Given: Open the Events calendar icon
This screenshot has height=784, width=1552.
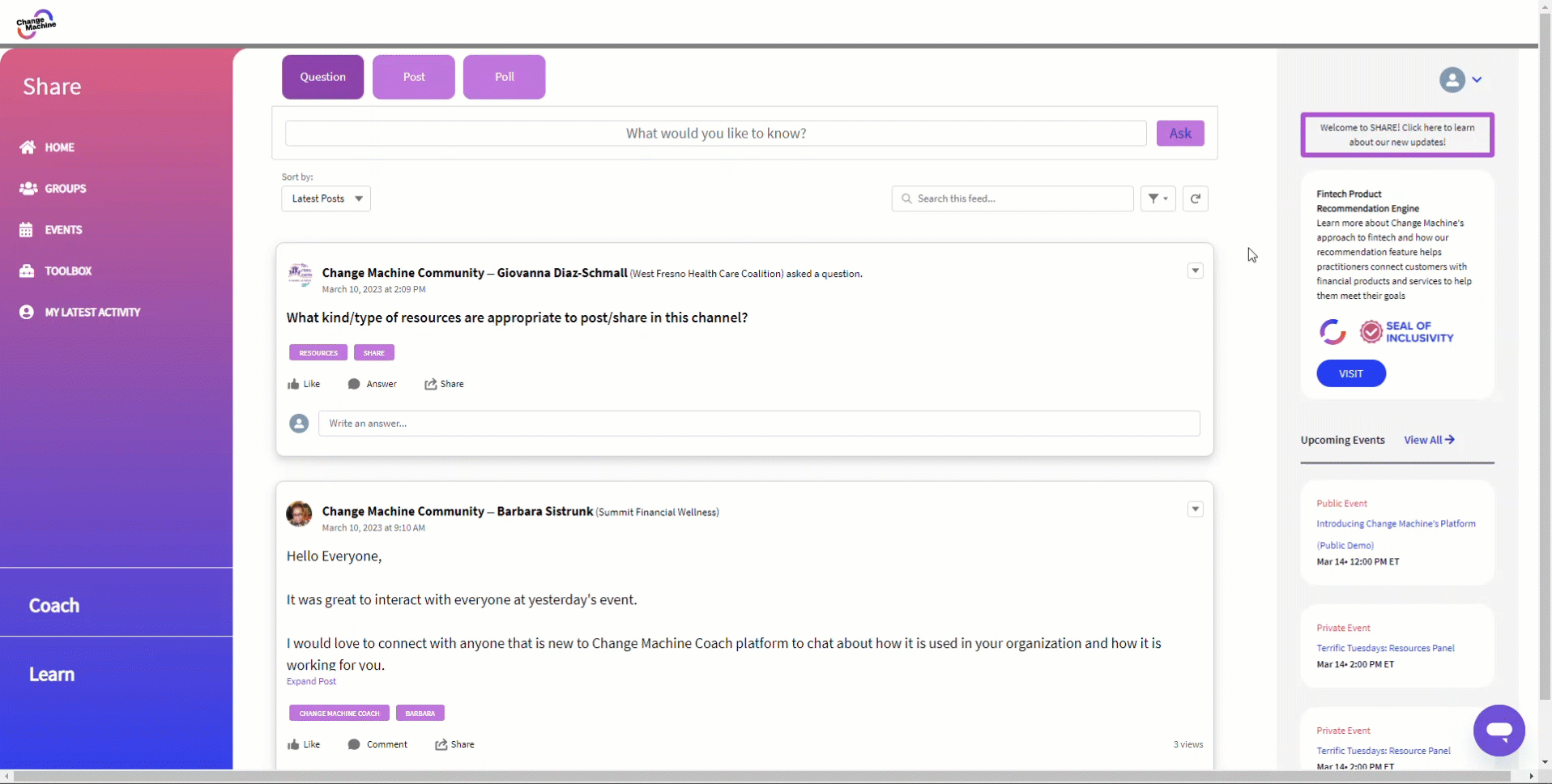Looking at the screenshot, I should pos(27,230).
